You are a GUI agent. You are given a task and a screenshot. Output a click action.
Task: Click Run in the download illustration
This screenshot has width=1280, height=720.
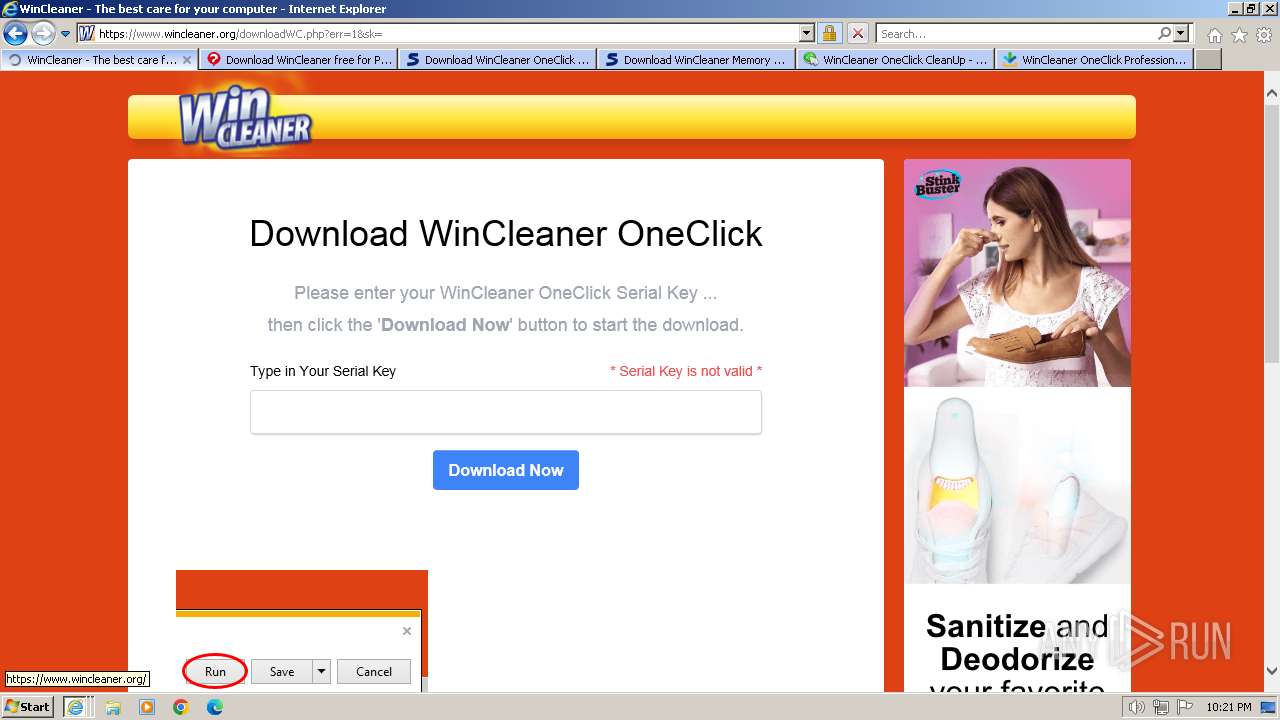coord(215,672)
